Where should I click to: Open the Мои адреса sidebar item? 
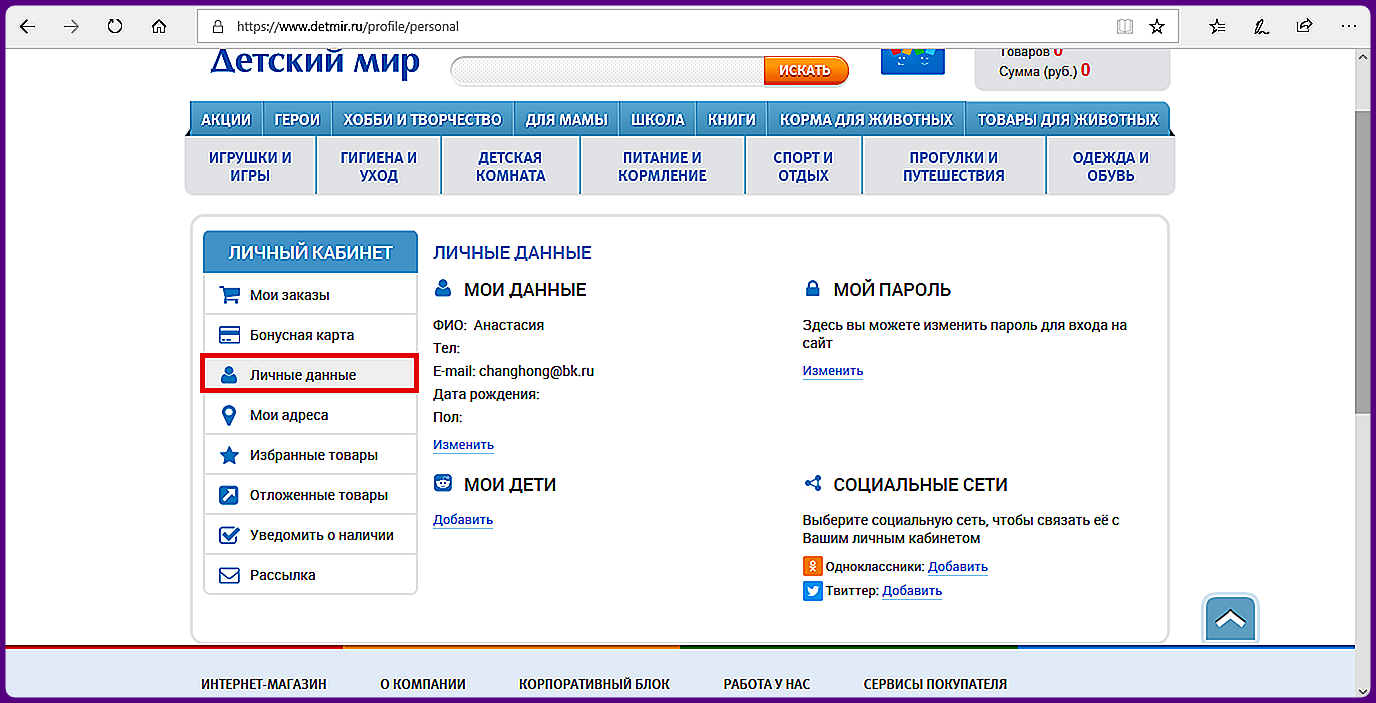[310, 415]
